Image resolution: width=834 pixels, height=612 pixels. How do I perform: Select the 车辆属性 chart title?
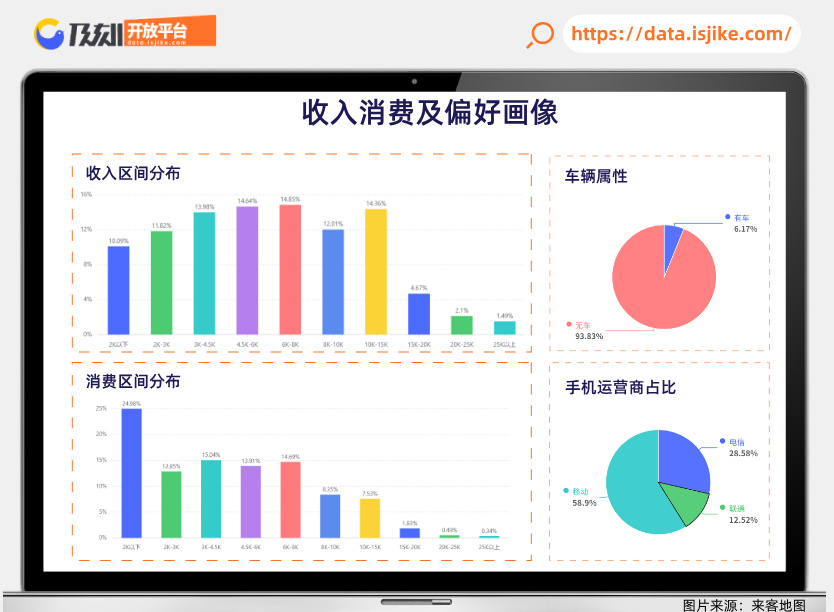click(x=596, y=176)
